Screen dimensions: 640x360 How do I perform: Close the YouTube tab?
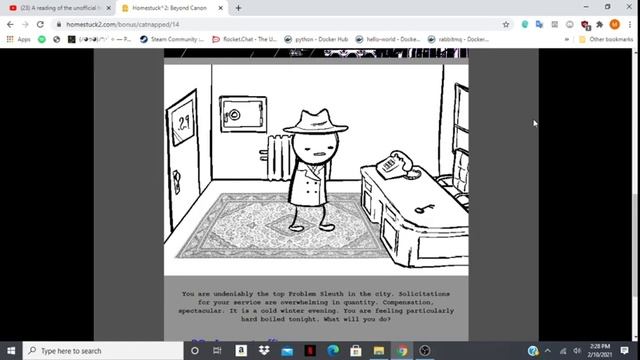point(109,8)
